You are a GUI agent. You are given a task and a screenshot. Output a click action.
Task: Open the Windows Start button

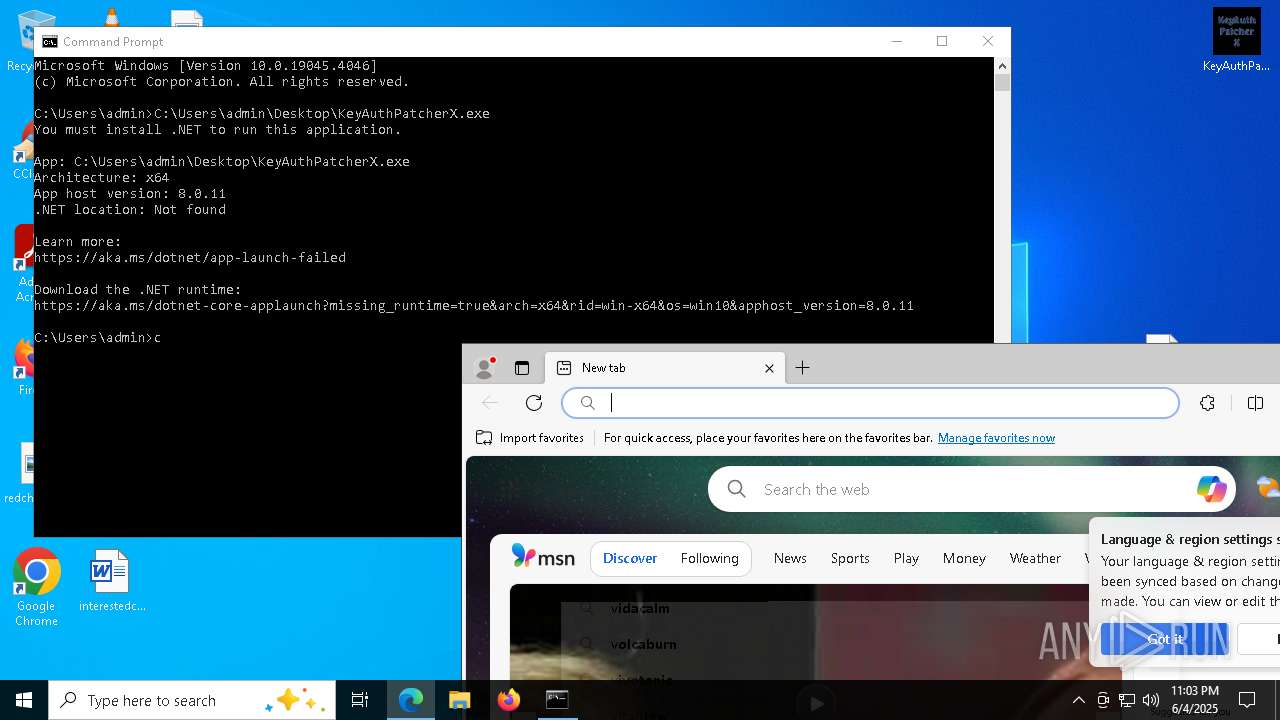click(24, 700)
